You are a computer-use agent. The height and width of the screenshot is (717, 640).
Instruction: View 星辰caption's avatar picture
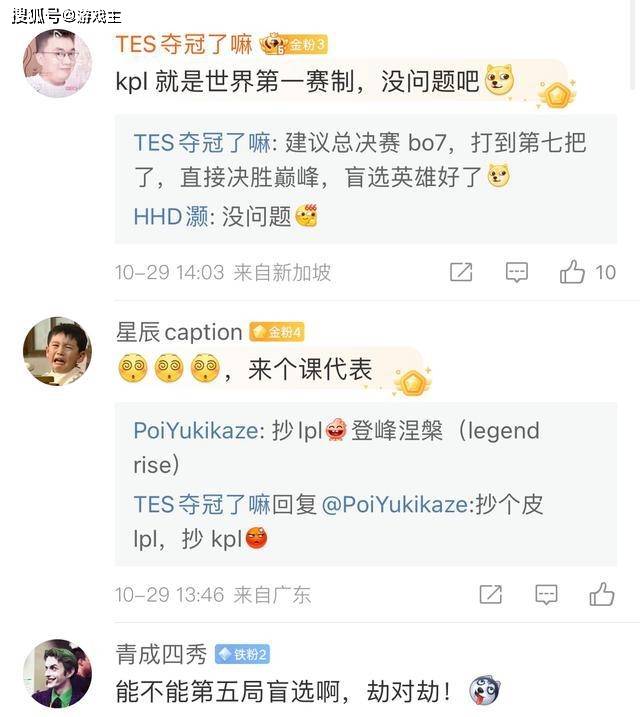57,351
